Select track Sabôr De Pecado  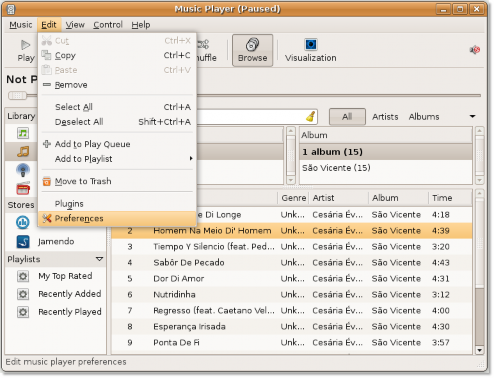292,263
